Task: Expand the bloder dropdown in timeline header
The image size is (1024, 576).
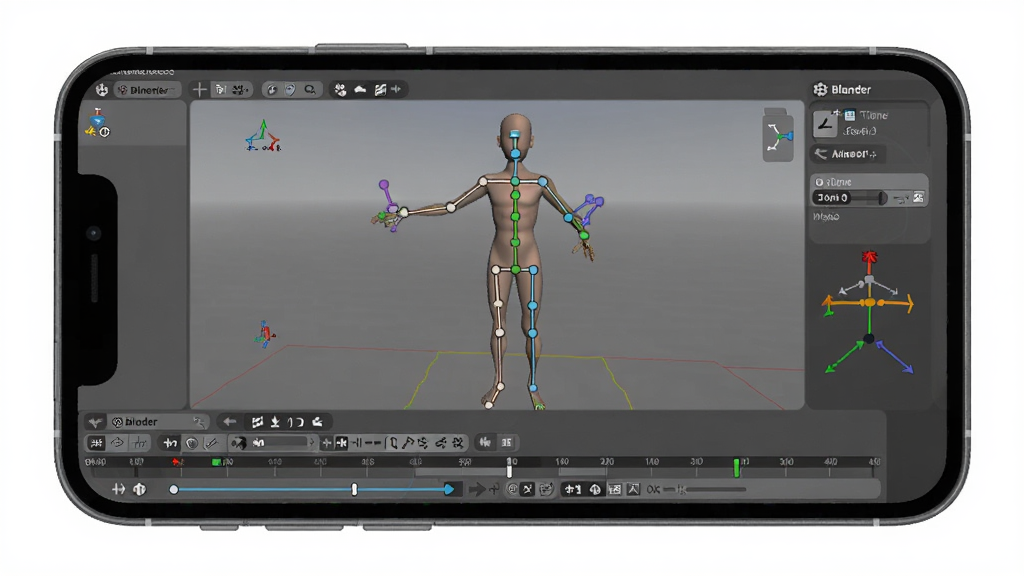Action: click(159, 422)
